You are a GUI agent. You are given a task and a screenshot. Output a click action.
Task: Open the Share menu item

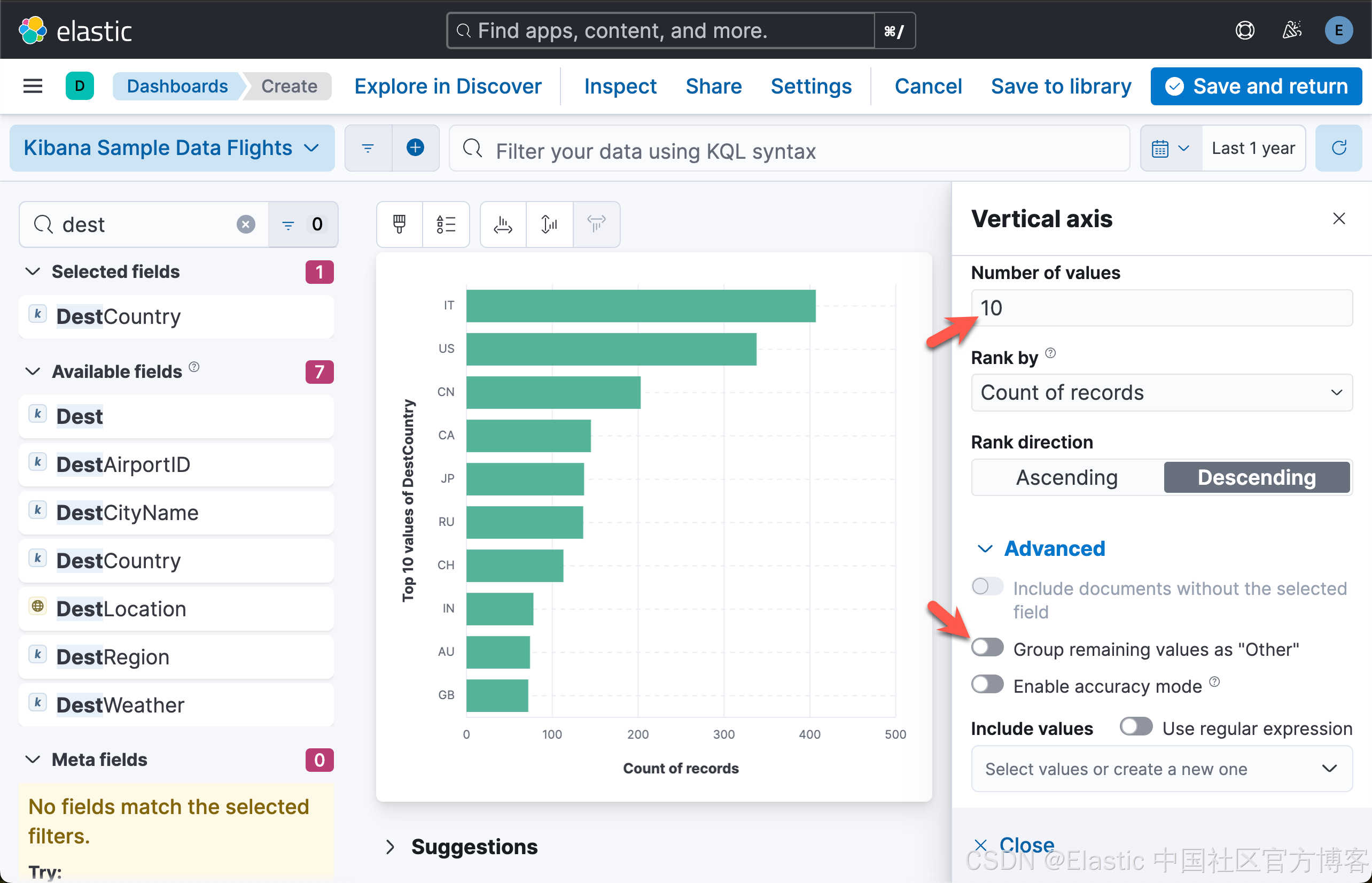pyautogui.click(x=713, y=86)
